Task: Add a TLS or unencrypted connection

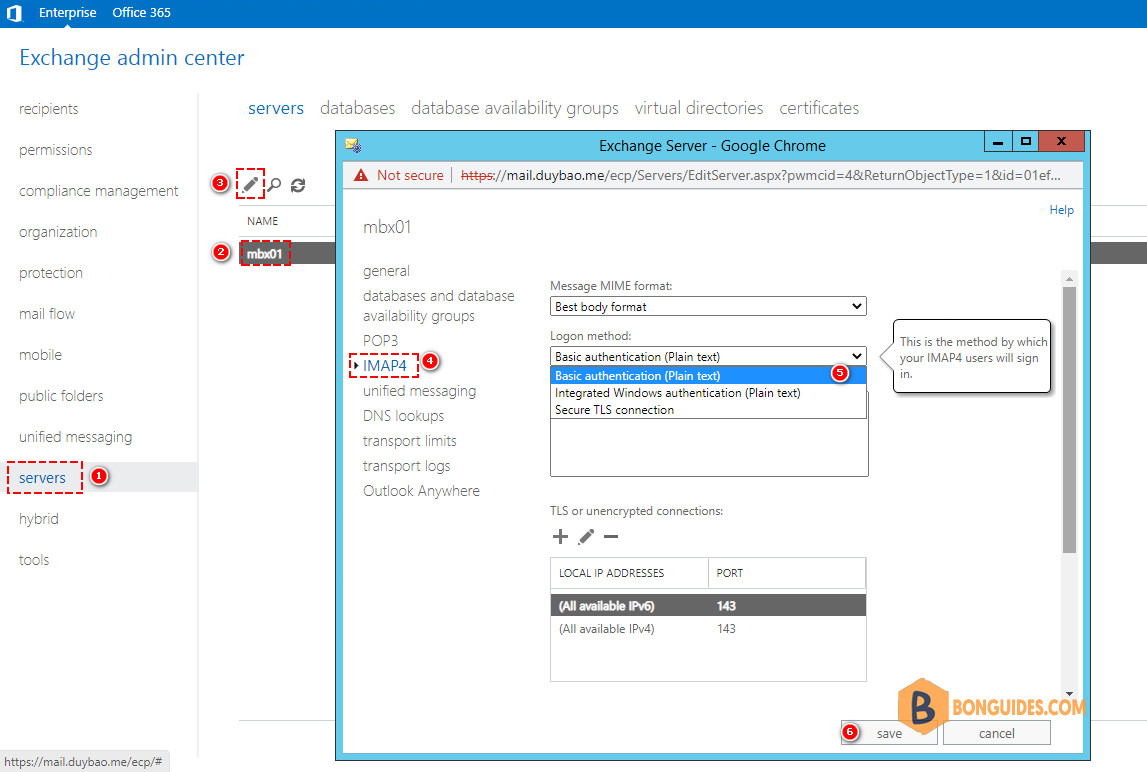Action: tap(560, 536)
